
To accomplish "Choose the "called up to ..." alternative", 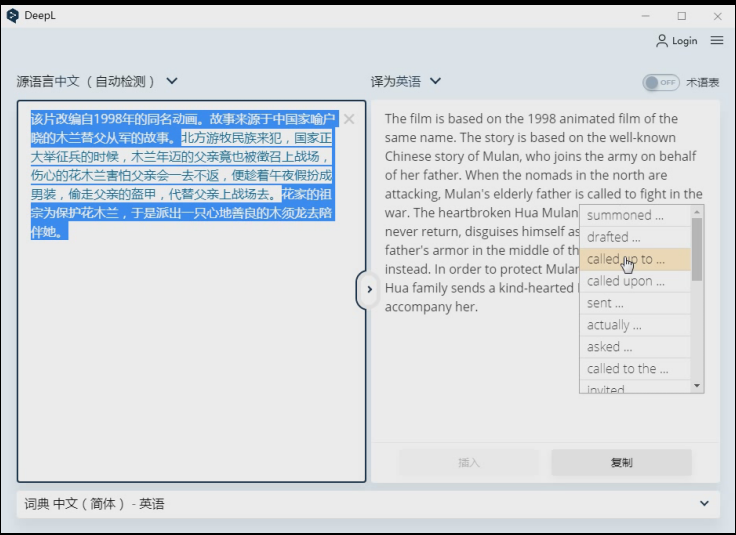I will click(635, 259).
